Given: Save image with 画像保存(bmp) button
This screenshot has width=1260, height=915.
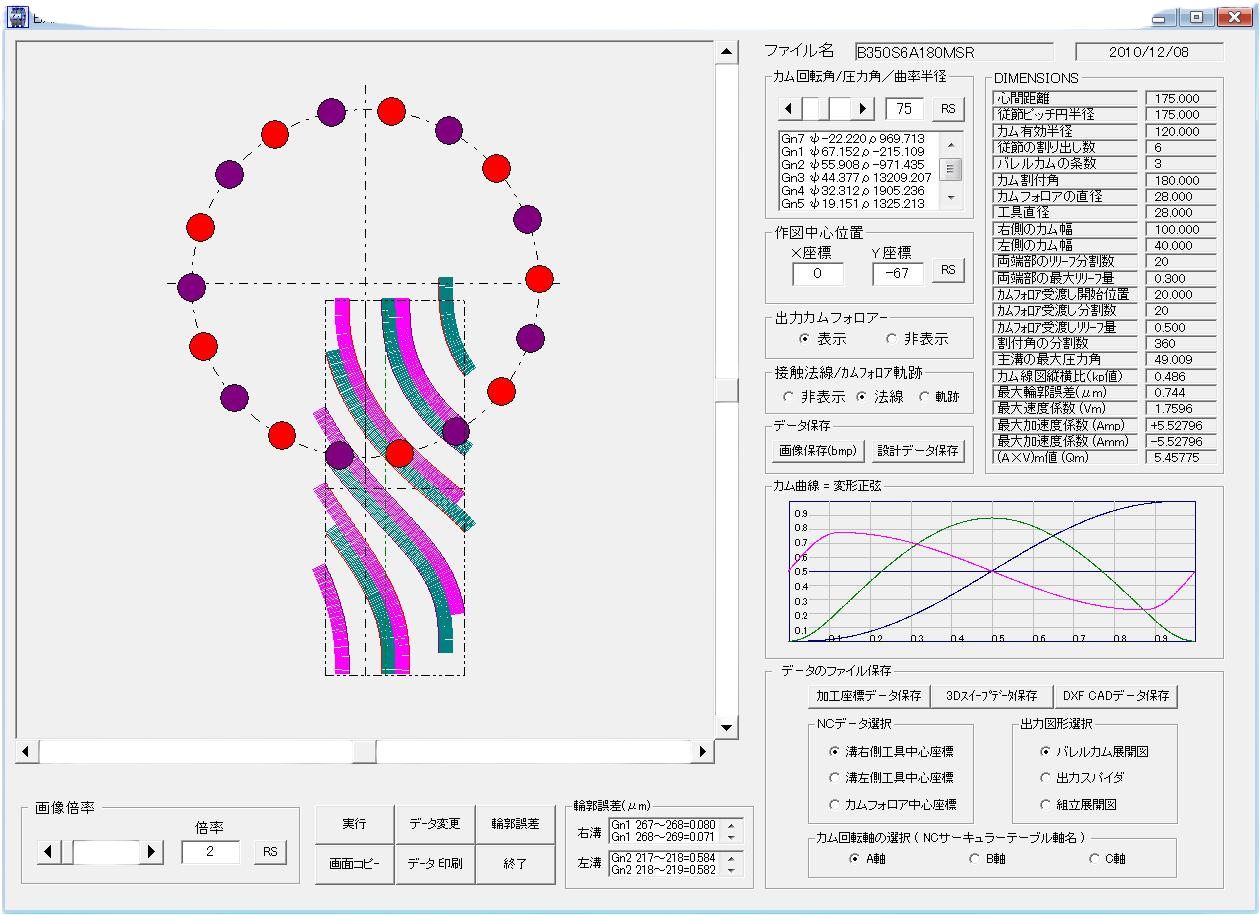Looking at the screenshot, I should point(818,451).
